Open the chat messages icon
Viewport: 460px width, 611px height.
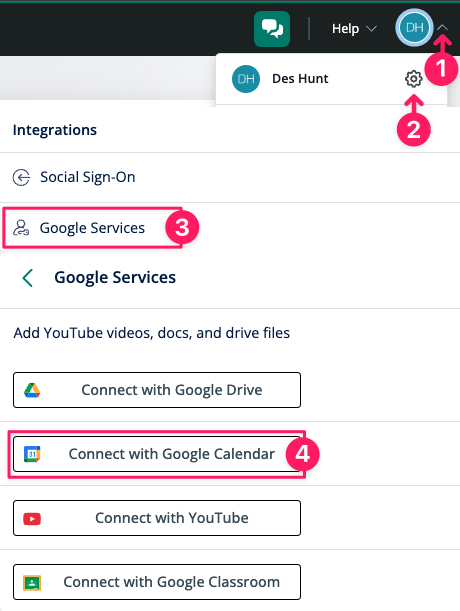click(x=272, y=29)
